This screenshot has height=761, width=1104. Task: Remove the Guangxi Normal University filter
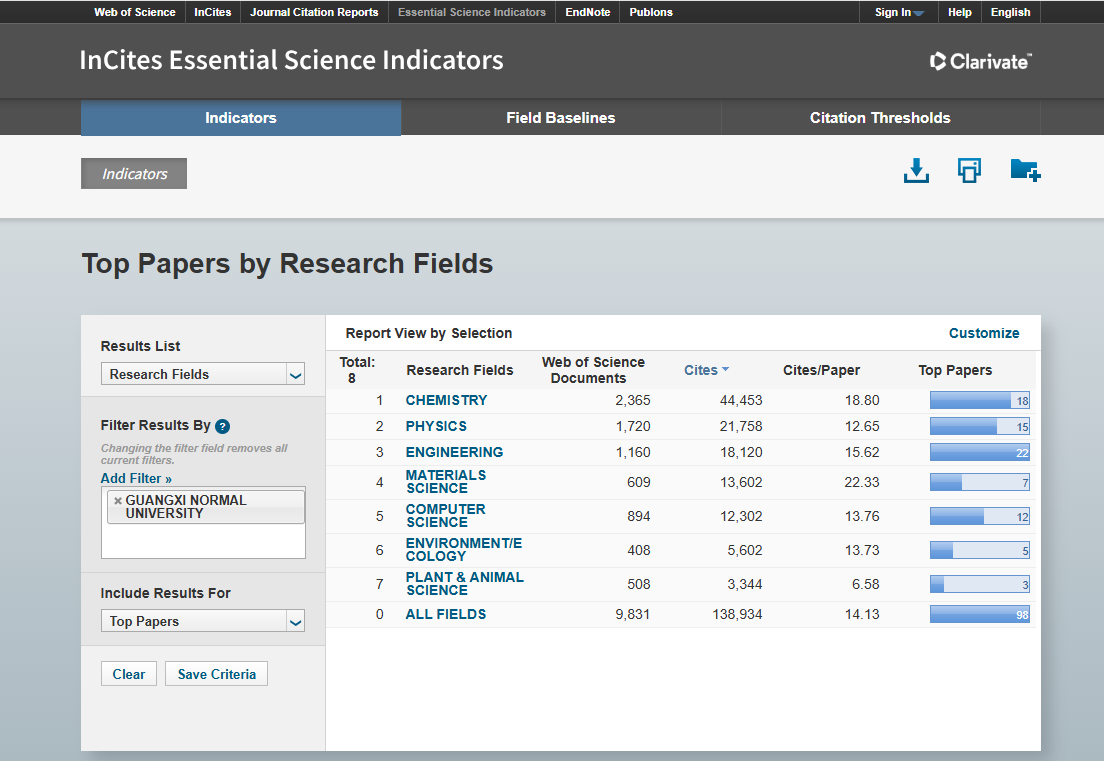point(118,501)
